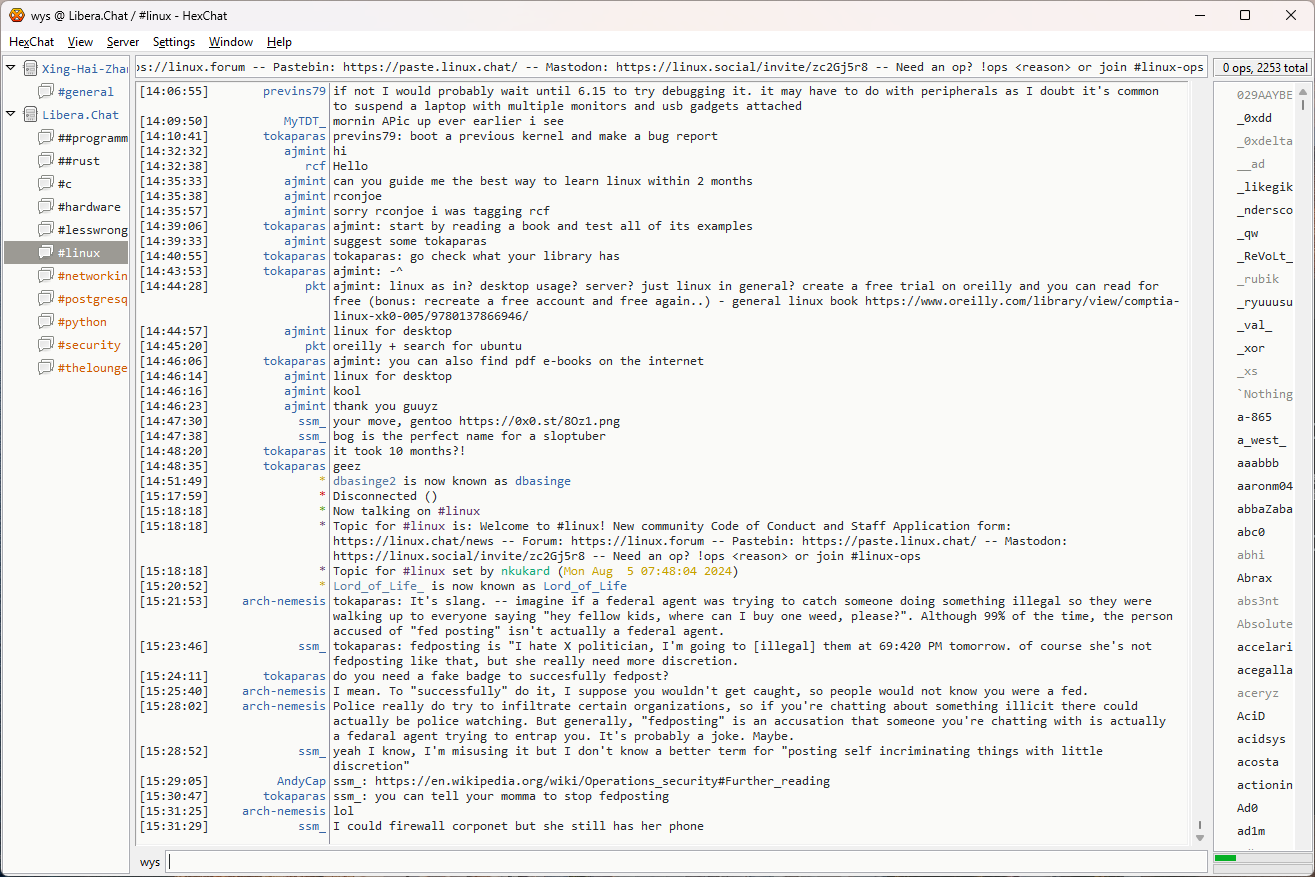
Task: Click the lag meter progress bar
Action: pos(1260,858)
